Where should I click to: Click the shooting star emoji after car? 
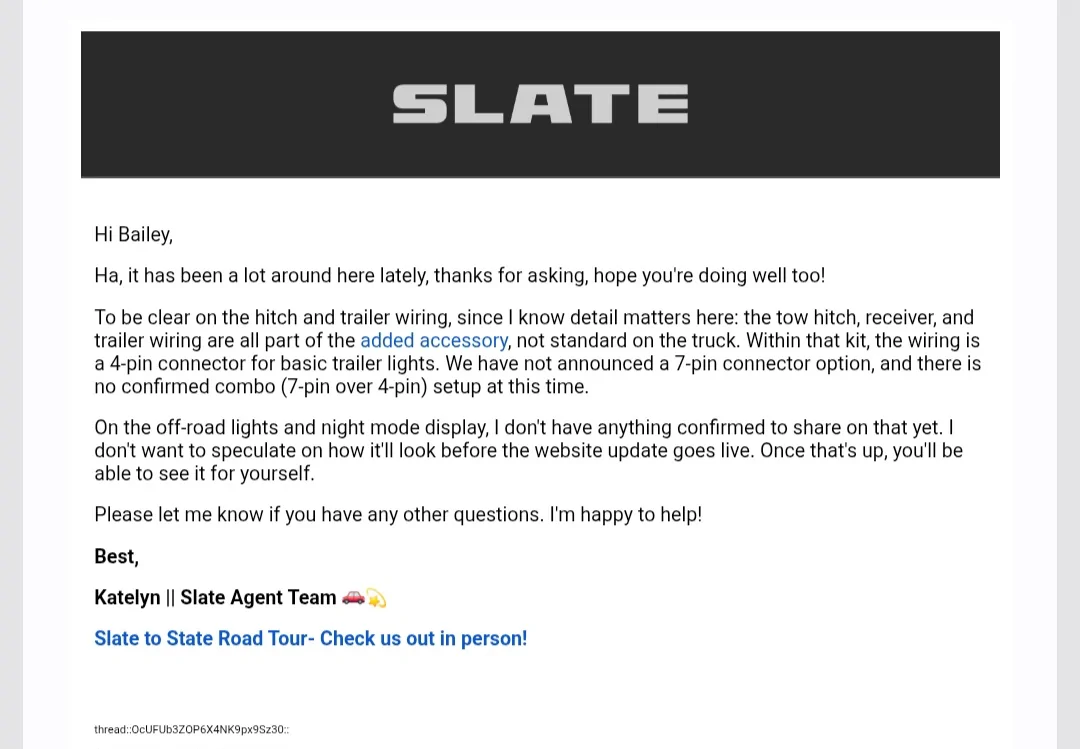(x=376, y=597)
